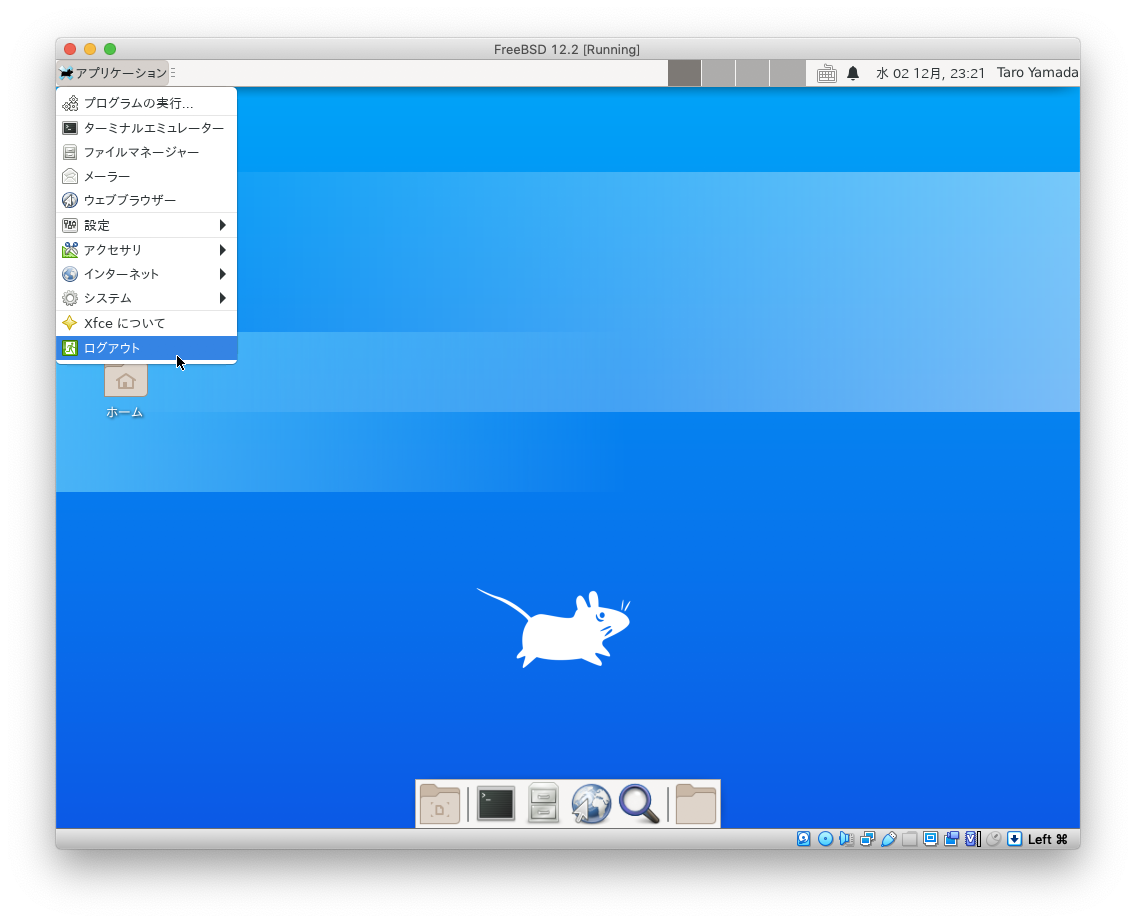This screenshot has height=923, width=1136.
Task: Click the Taro Yamada user button
Action: [1037, 73]
